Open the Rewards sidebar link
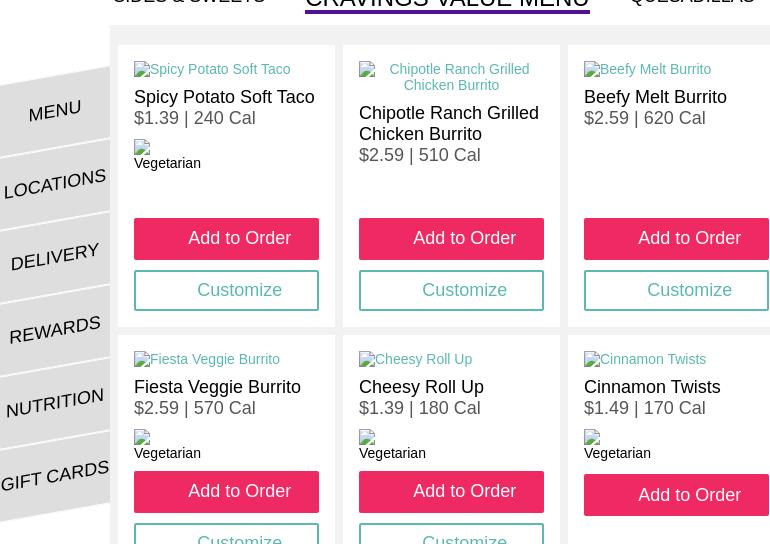This screenshot has width=770, height=544. tap(55, 330)
